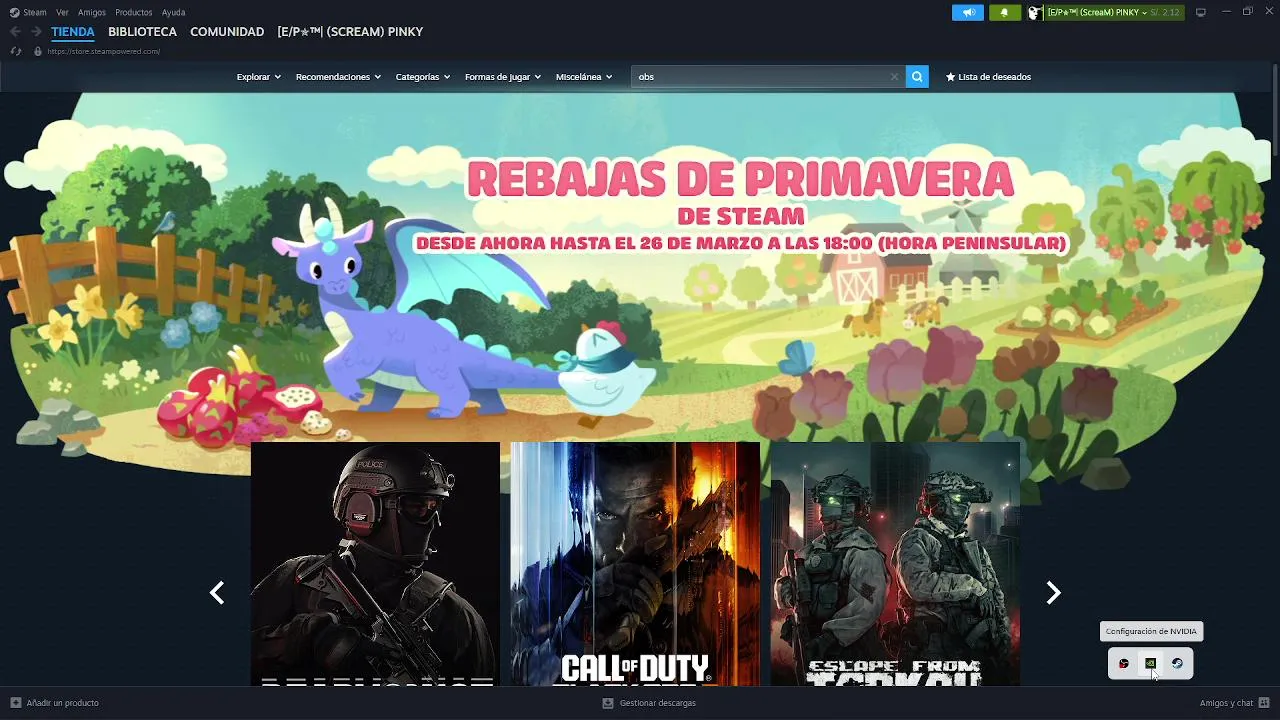Click the red-black icon in tray overflow popup

coord(1124,663)
